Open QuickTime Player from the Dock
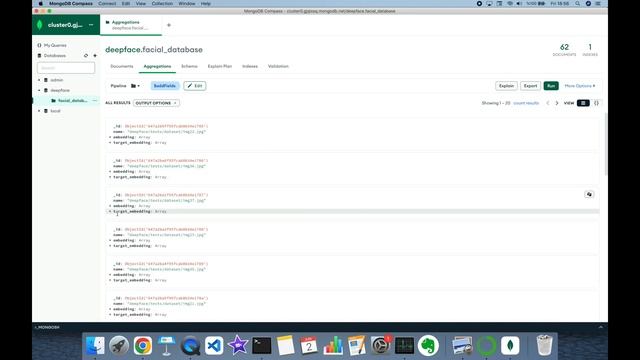 pyautogui.click(x=190, y=346)
